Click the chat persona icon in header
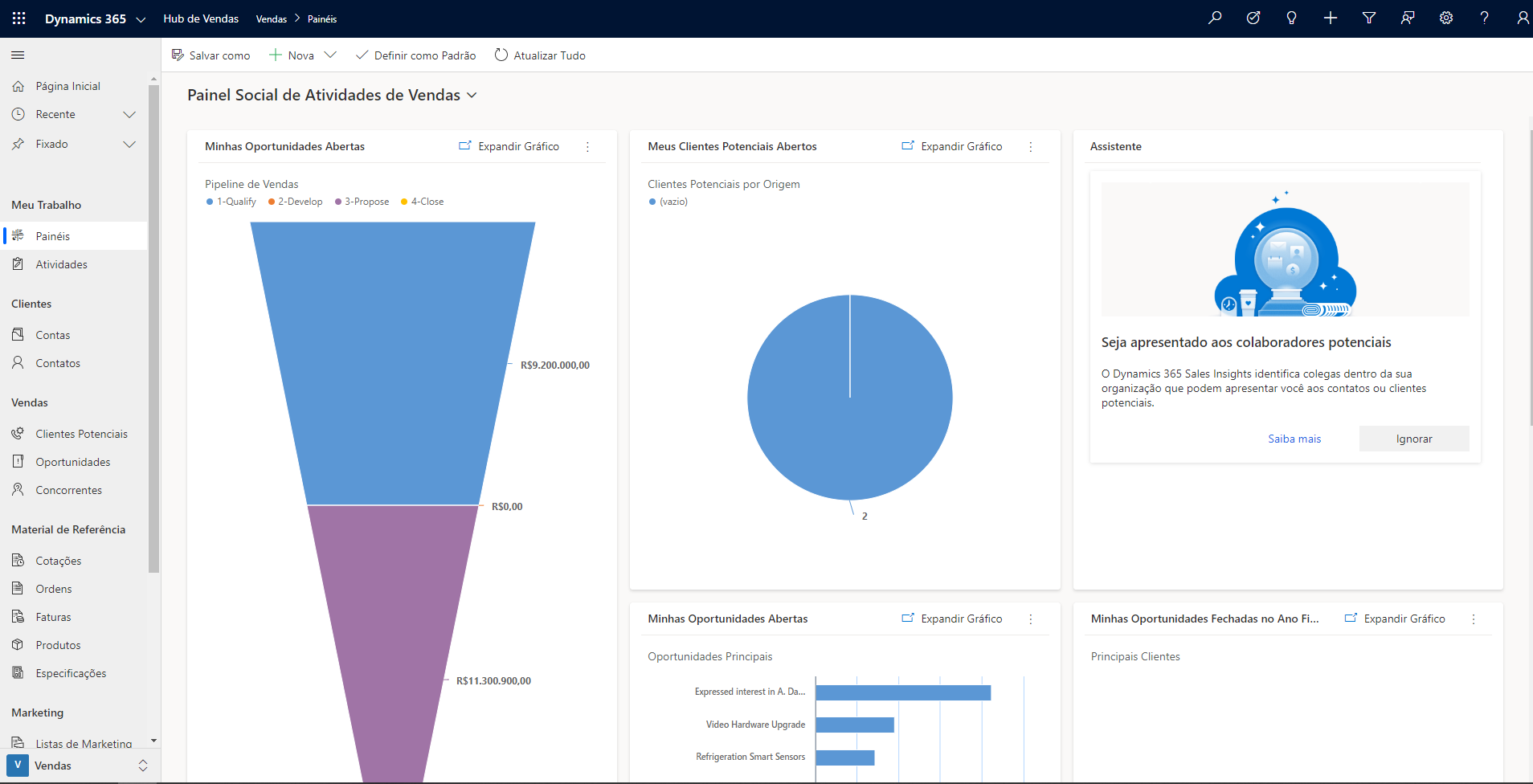The width and height of the screenshot is (1533, 784). tap(1408, 18)
